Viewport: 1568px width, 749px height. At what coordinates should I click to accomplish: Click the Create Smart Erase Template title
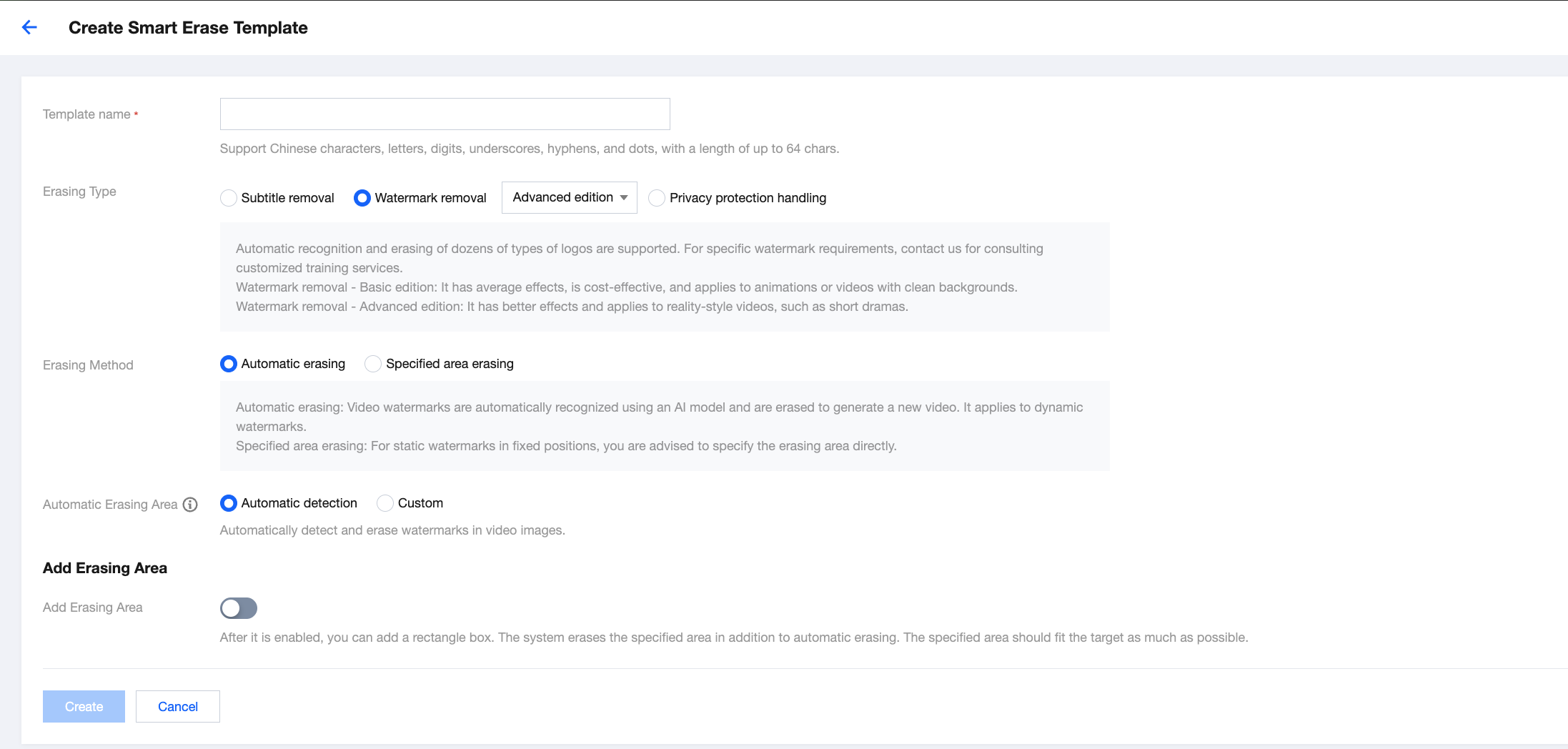[x=188, y=28]
